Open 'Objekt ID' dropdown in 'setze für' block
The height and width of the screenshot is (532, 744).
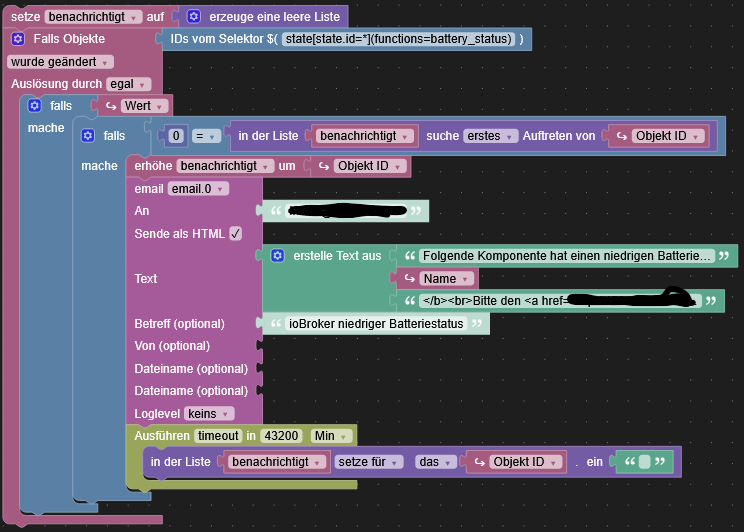pyautogui.click(x=525, y=462)
